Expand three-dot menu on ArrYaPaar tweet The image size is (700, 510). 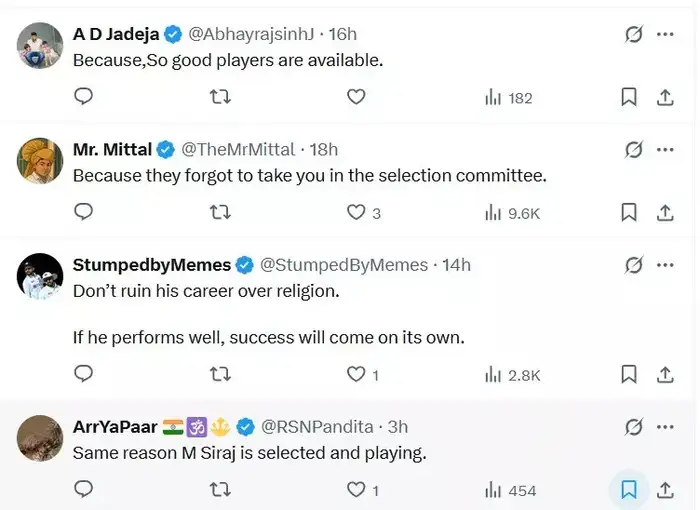pos(665,427)
